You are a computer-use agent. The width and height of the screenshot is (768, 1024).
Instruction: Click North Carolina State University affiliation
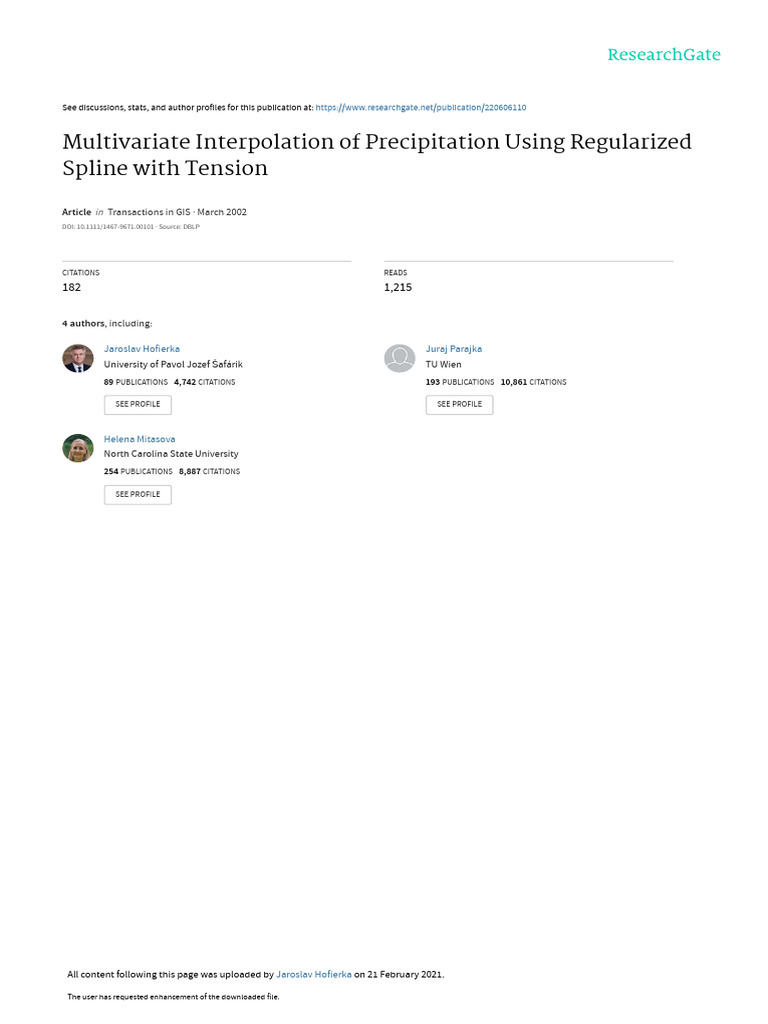click(x=171, y=454)
